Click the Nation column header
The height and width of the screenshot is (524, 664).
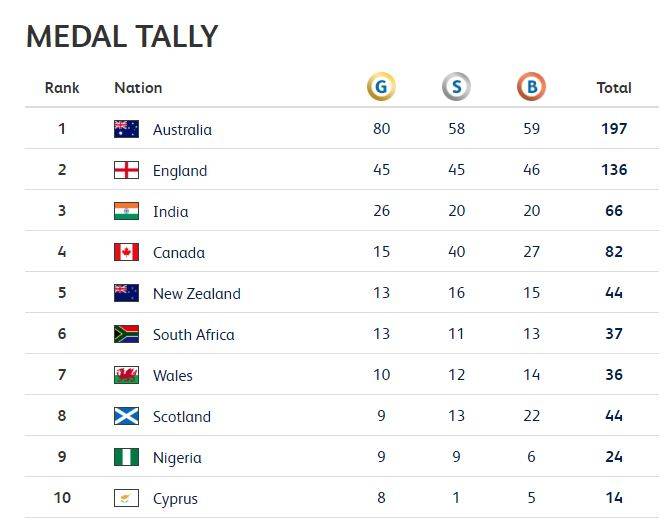pos(138,88)
